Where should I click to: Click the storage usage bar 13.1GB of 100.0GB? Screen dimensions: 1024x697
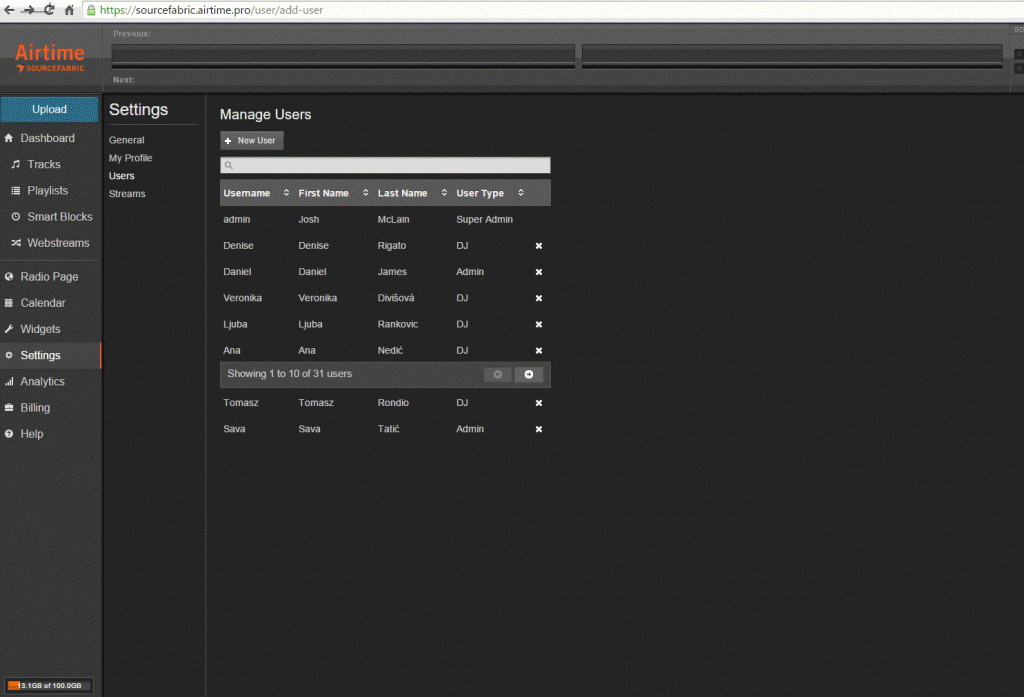coord(49,685)
